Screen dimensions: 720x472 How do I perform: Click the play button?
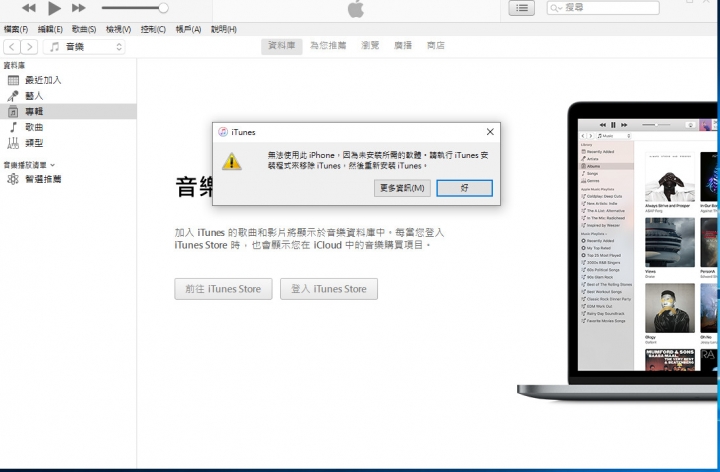point(54,8)
